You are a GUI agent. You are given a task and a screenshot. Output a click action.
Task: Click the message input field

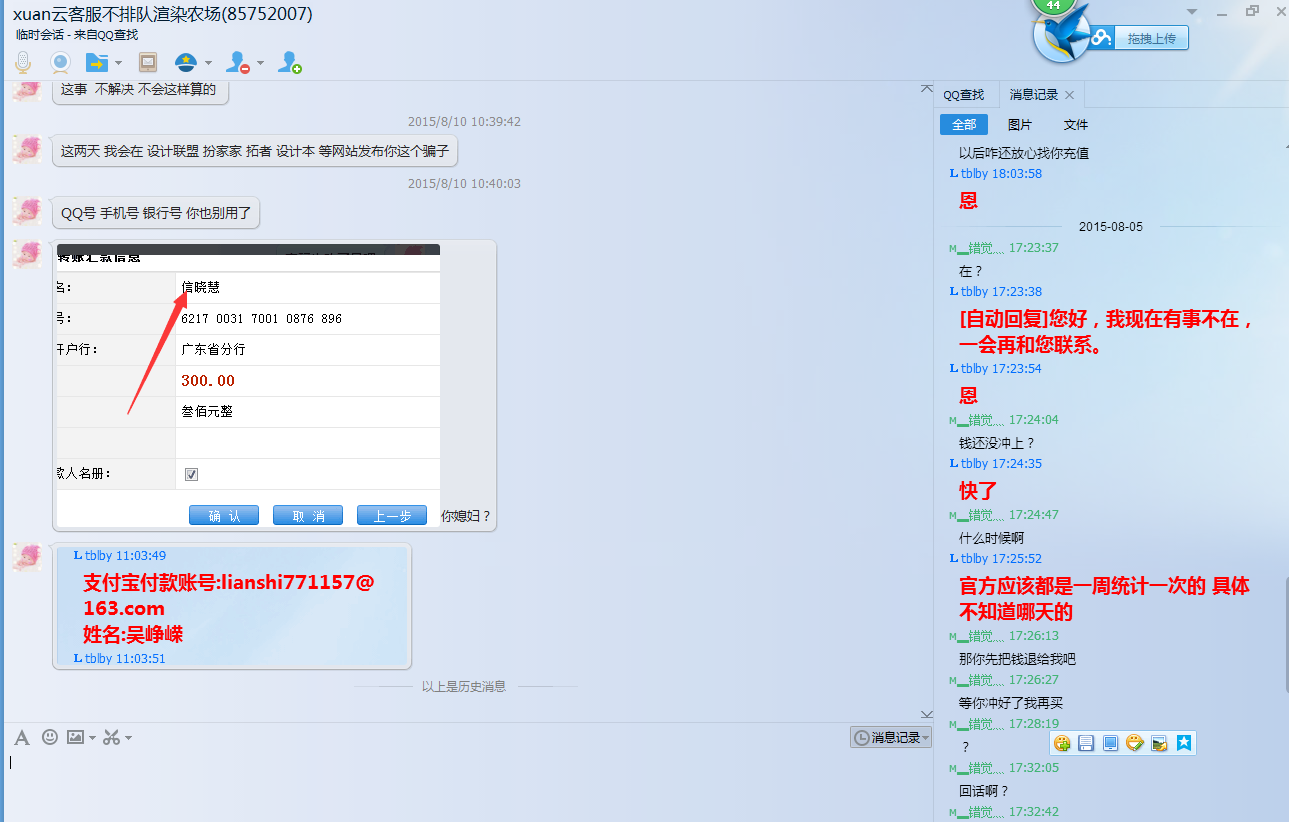tap(468, 785)
